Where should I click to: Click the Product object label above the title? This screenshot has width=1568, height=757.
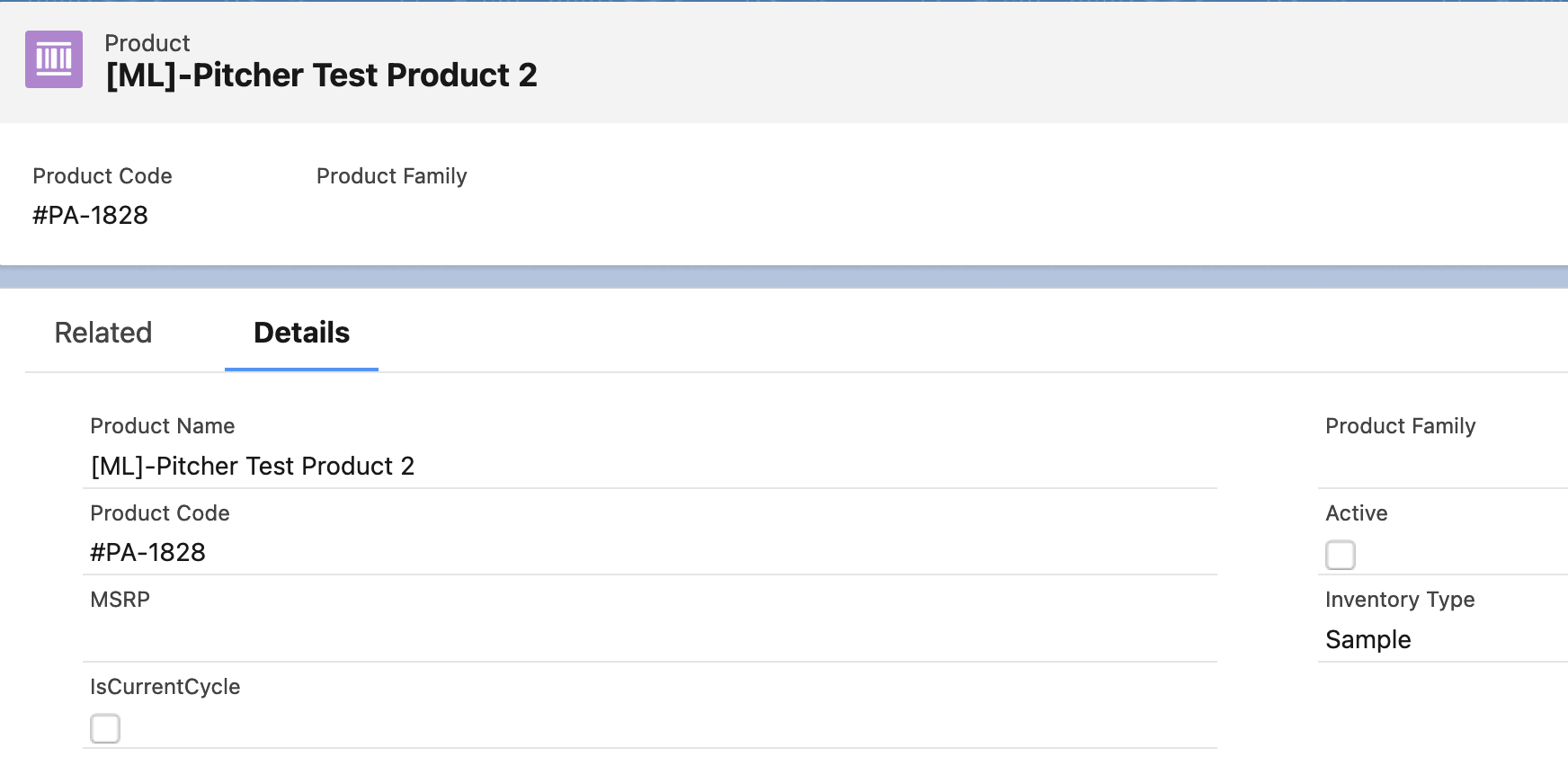[147, 43]
